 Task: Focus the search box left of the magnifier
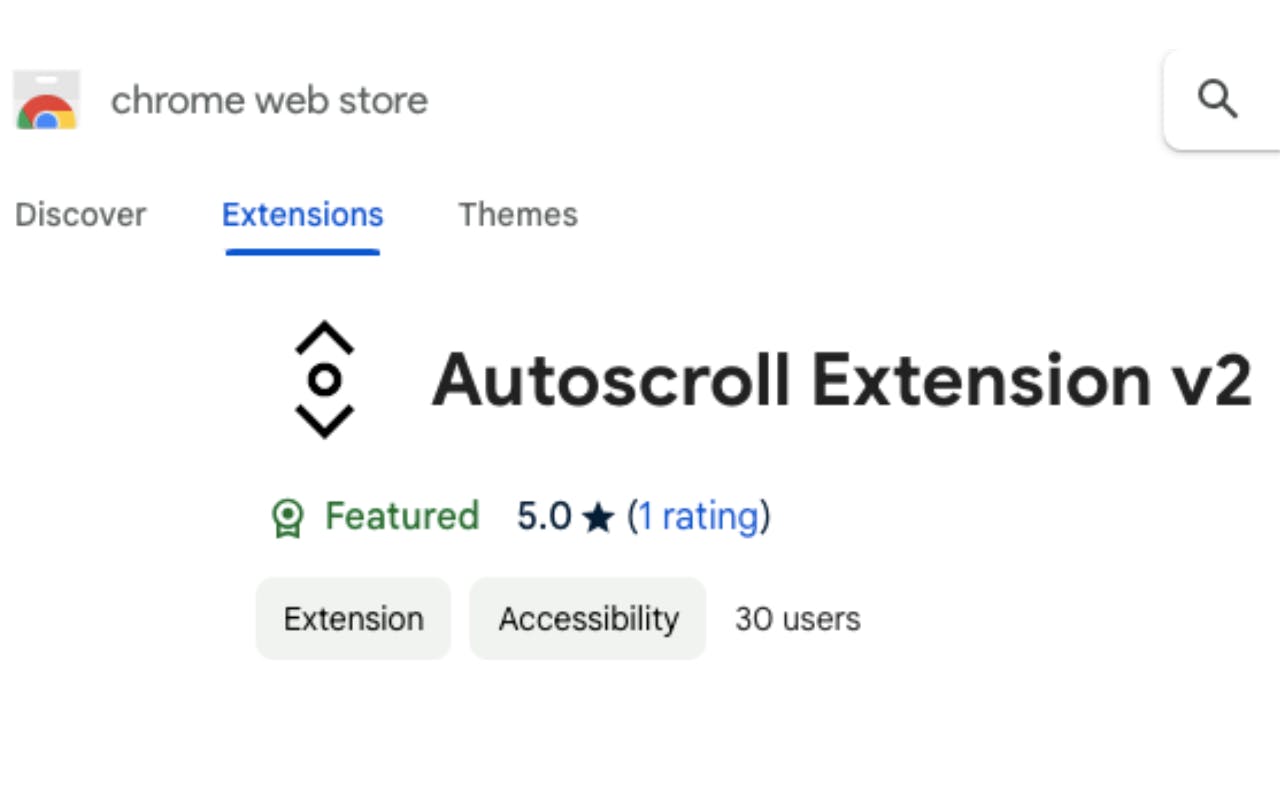1180,100
